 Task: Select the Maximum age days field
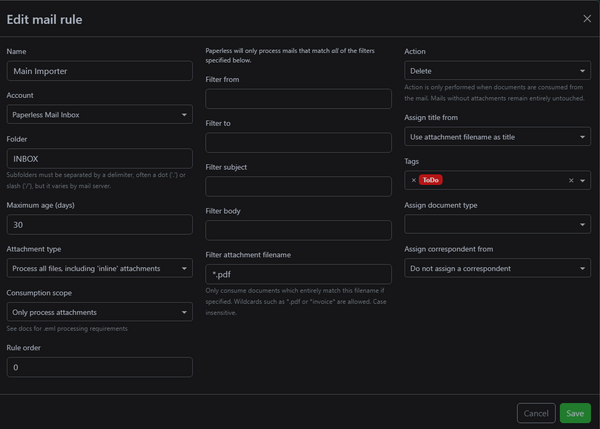pyautogui.click(x=99, y=225)
